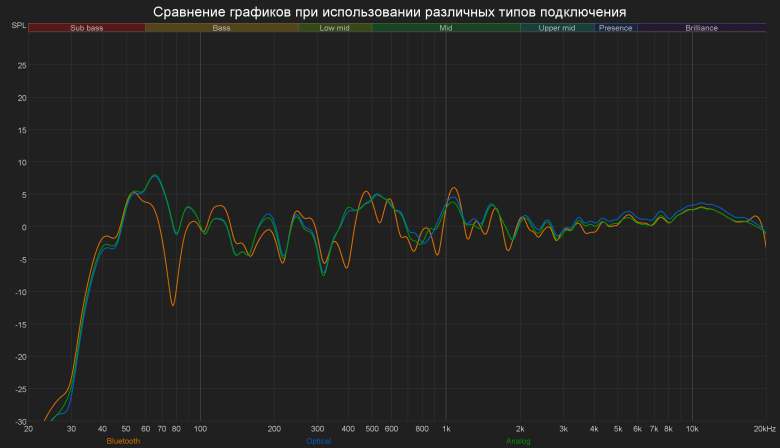Select the Upper mid band
Viewport: 780px width, 448px height.
point(557,28)
